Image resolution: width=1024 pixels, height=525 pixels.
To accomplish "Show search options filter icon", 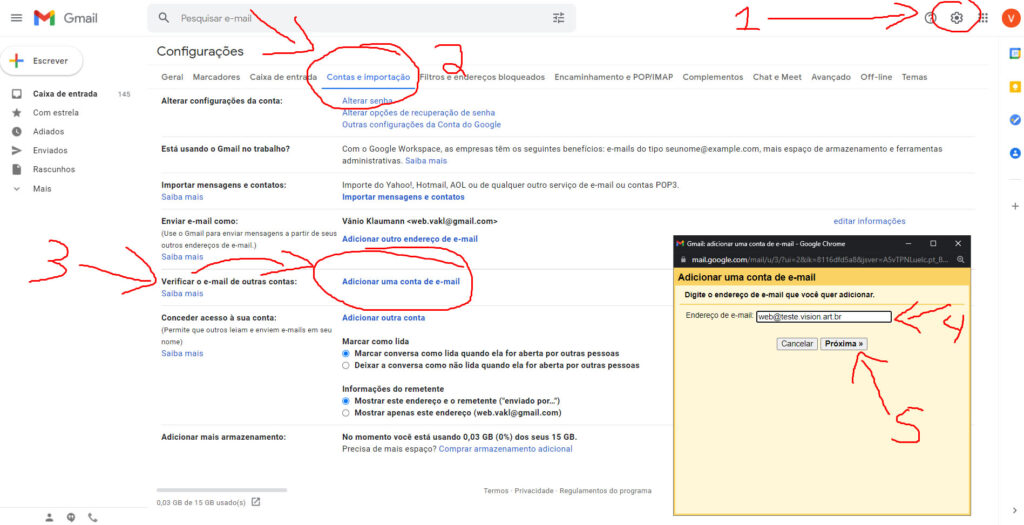I will (x=558, y=18).
